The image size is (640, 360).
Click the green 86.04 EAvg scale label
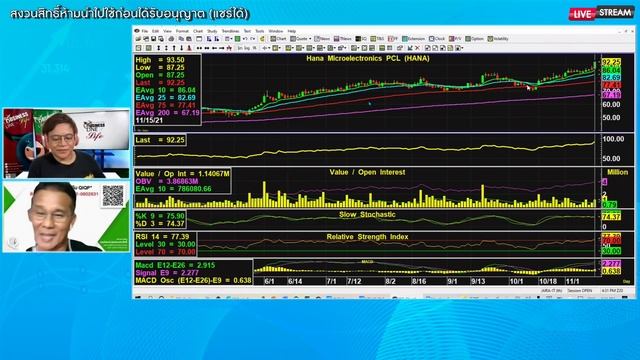(x=611, y=70)
